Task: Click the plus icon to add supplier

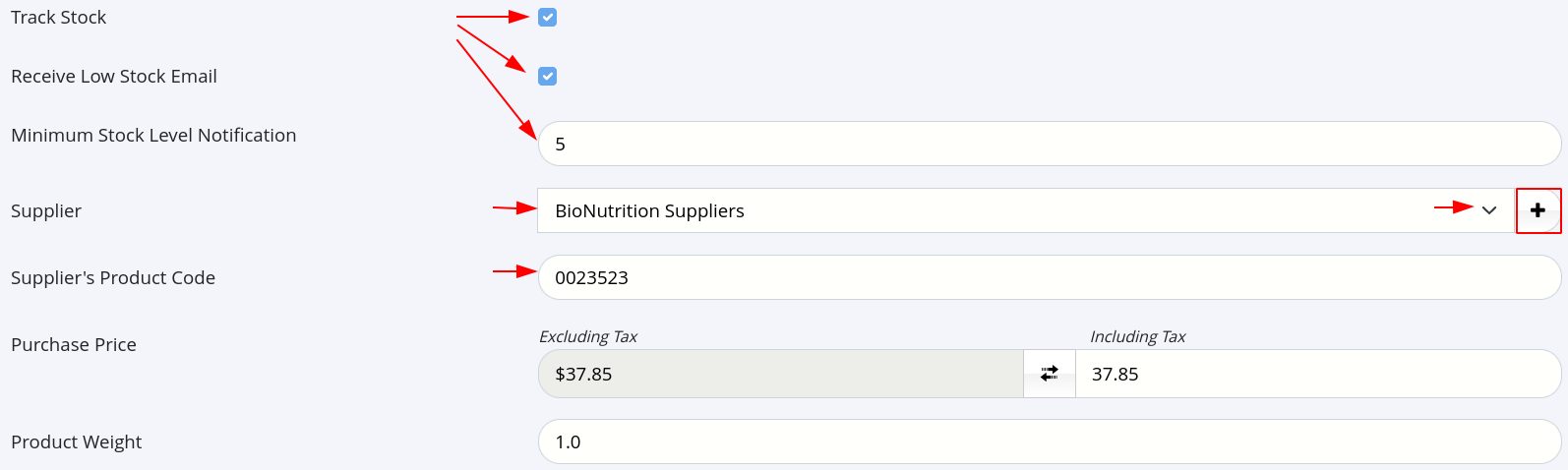Action: pos(1538,210)
